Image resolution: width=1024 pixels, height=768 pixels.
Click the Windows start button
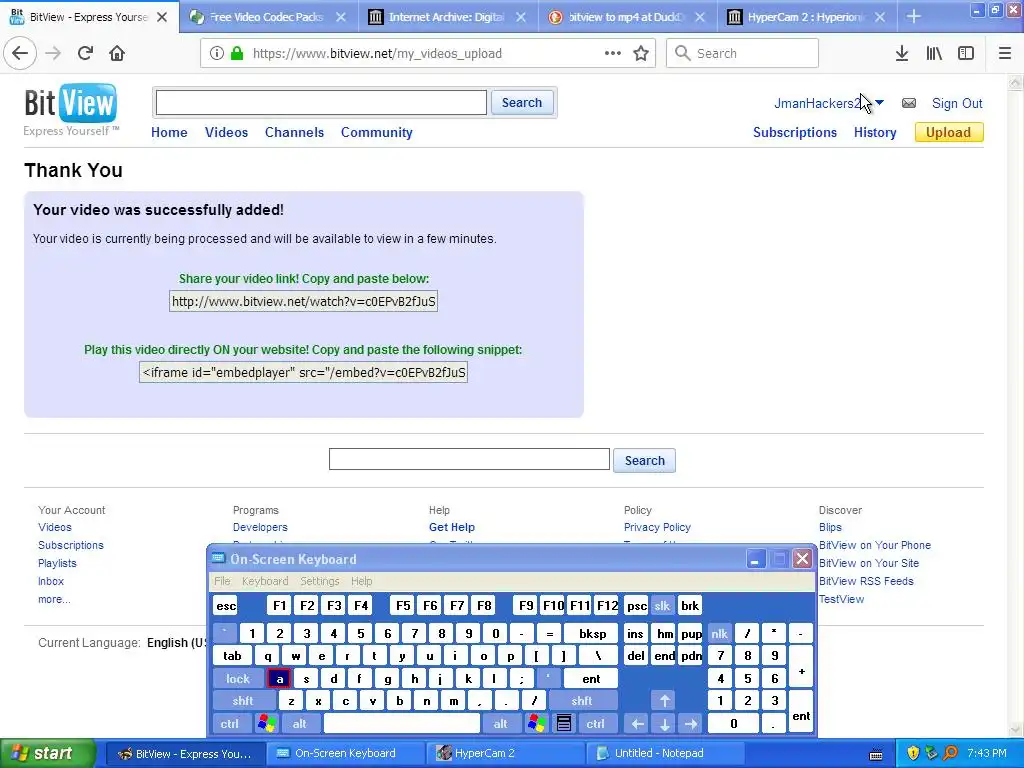point(48,753)
